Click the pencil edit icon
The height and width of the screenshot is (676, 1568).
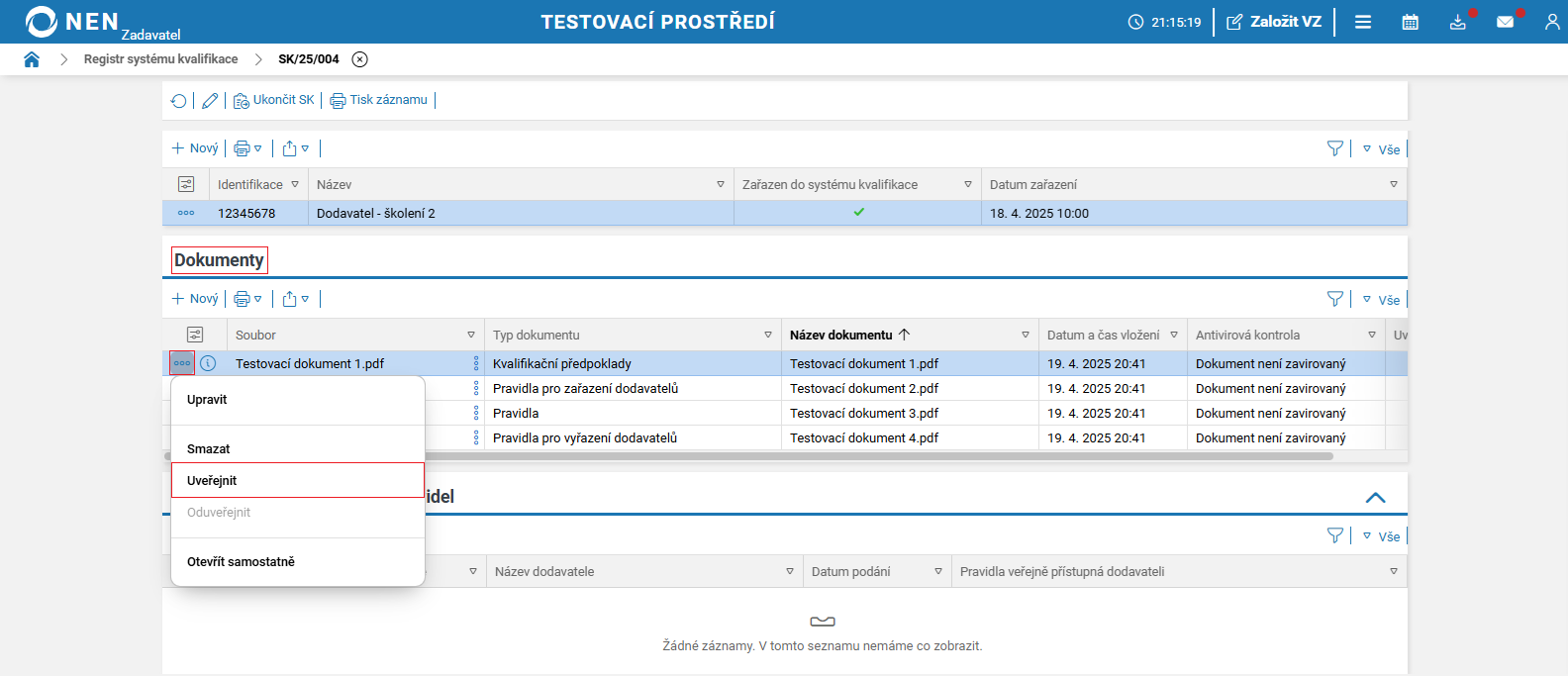pos(210,100)
